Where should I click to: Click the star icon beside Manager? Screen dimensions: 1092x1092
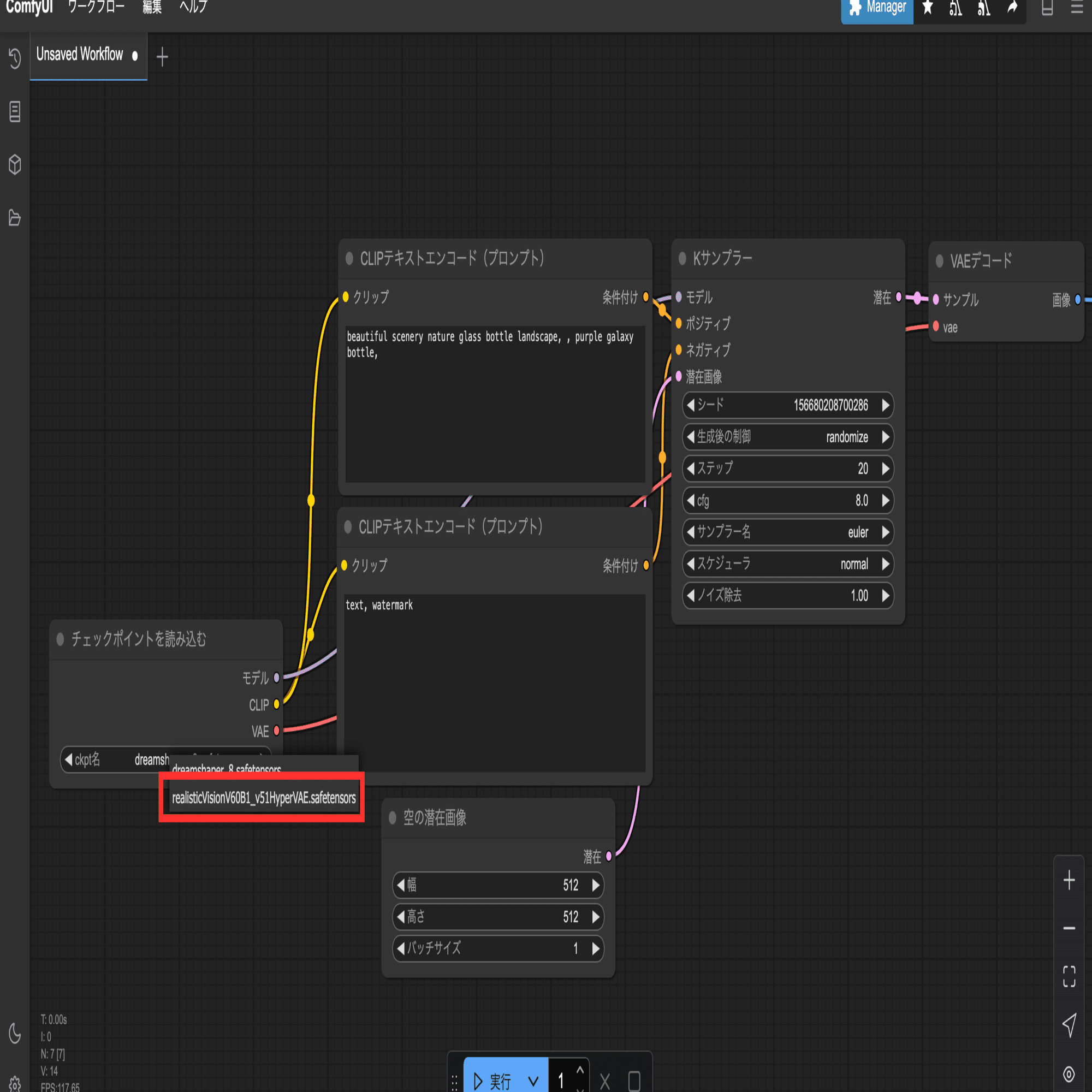tap(928, 8)
